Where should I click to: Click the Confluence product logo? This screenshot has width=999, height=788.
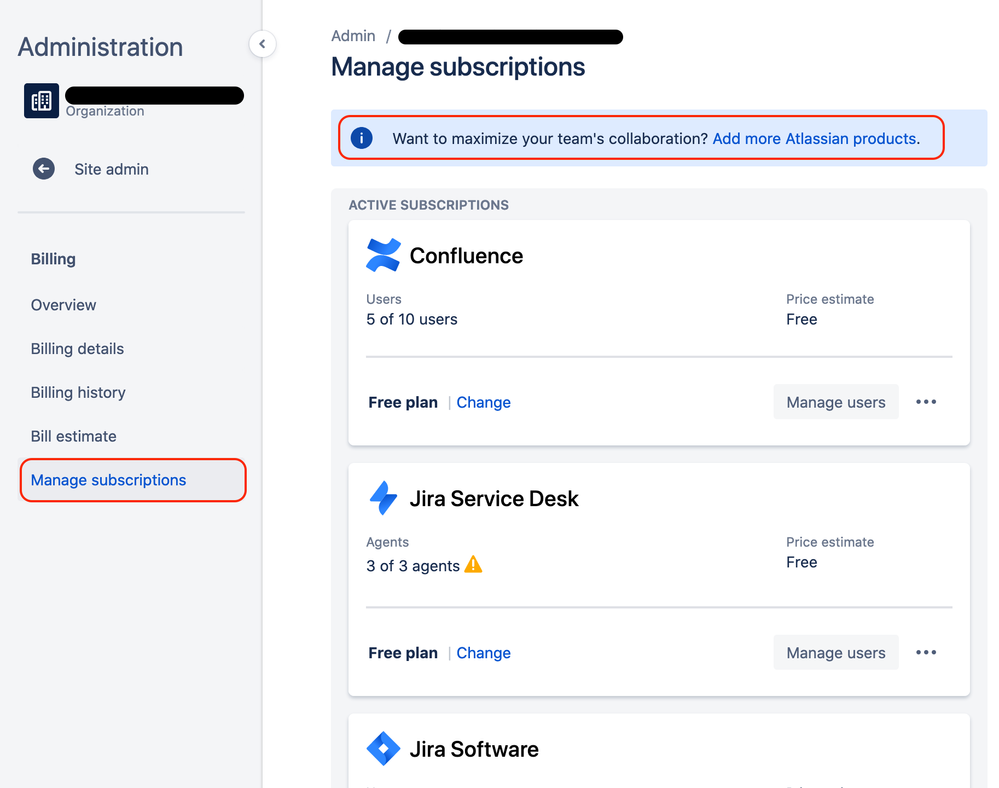383,256
